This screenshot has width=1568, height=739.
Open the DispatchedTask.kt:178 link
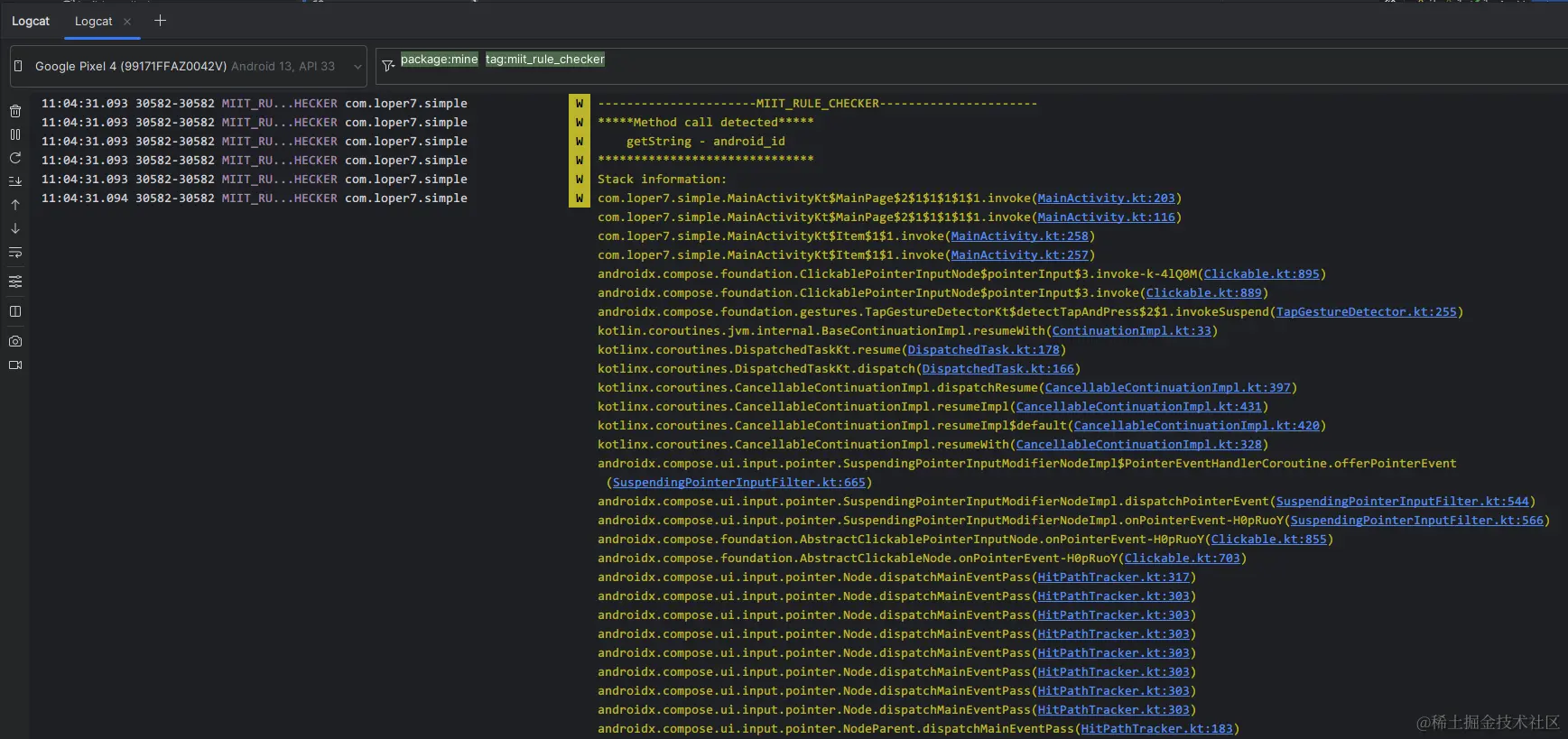(x=983, y=349)
